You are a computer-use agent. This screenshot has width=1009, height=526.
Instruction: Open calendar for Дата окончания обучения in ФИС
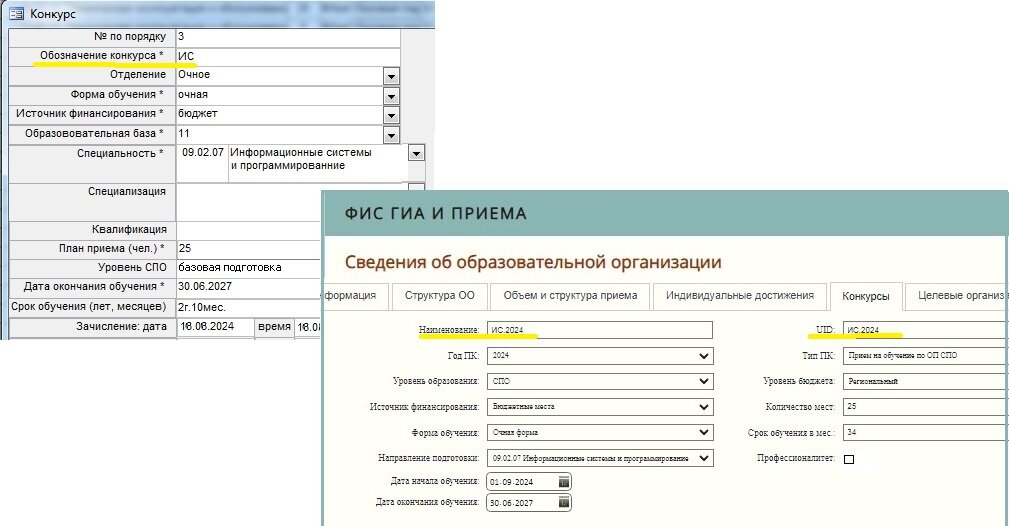click(x=564, y=502)
